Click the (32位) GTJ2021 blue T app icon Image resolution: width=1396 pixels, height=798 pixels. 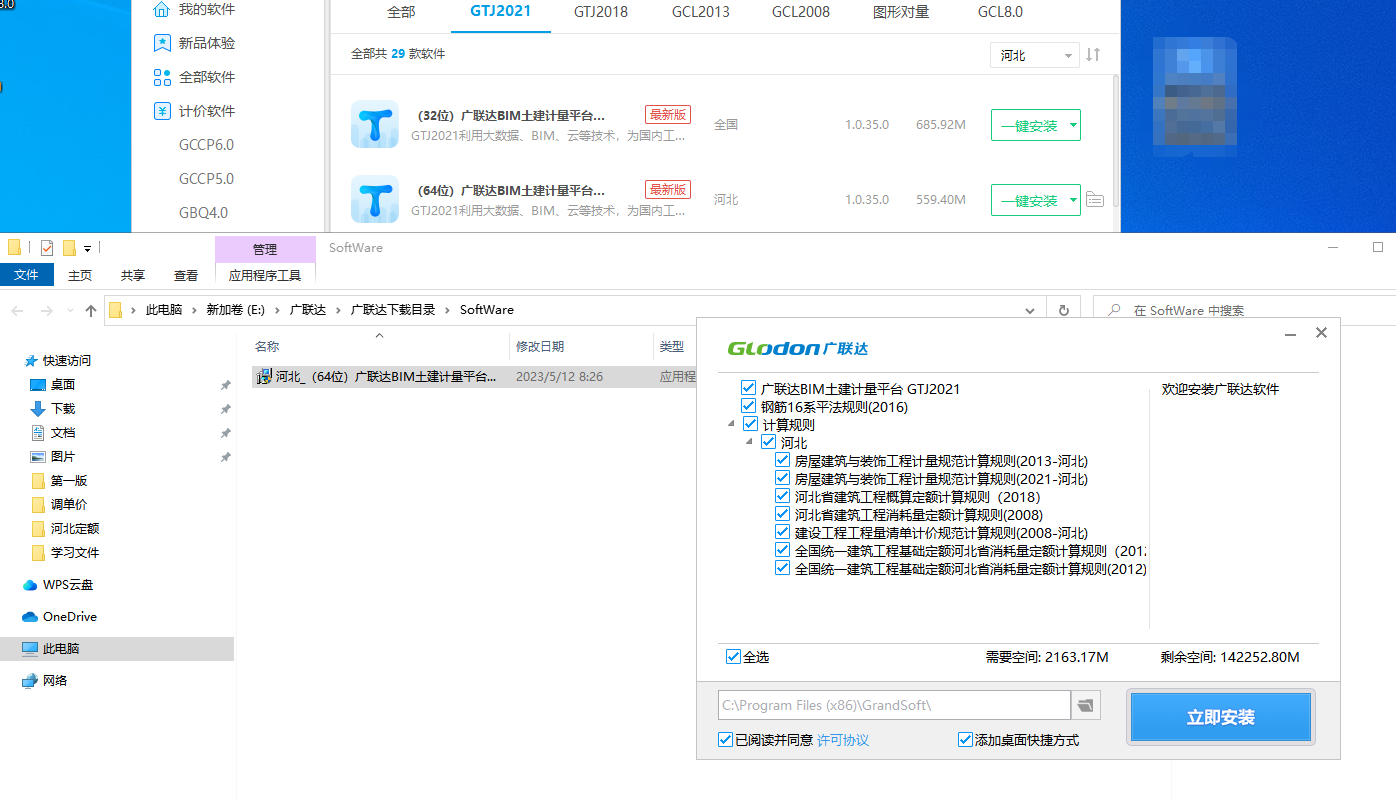click(375, 125)
